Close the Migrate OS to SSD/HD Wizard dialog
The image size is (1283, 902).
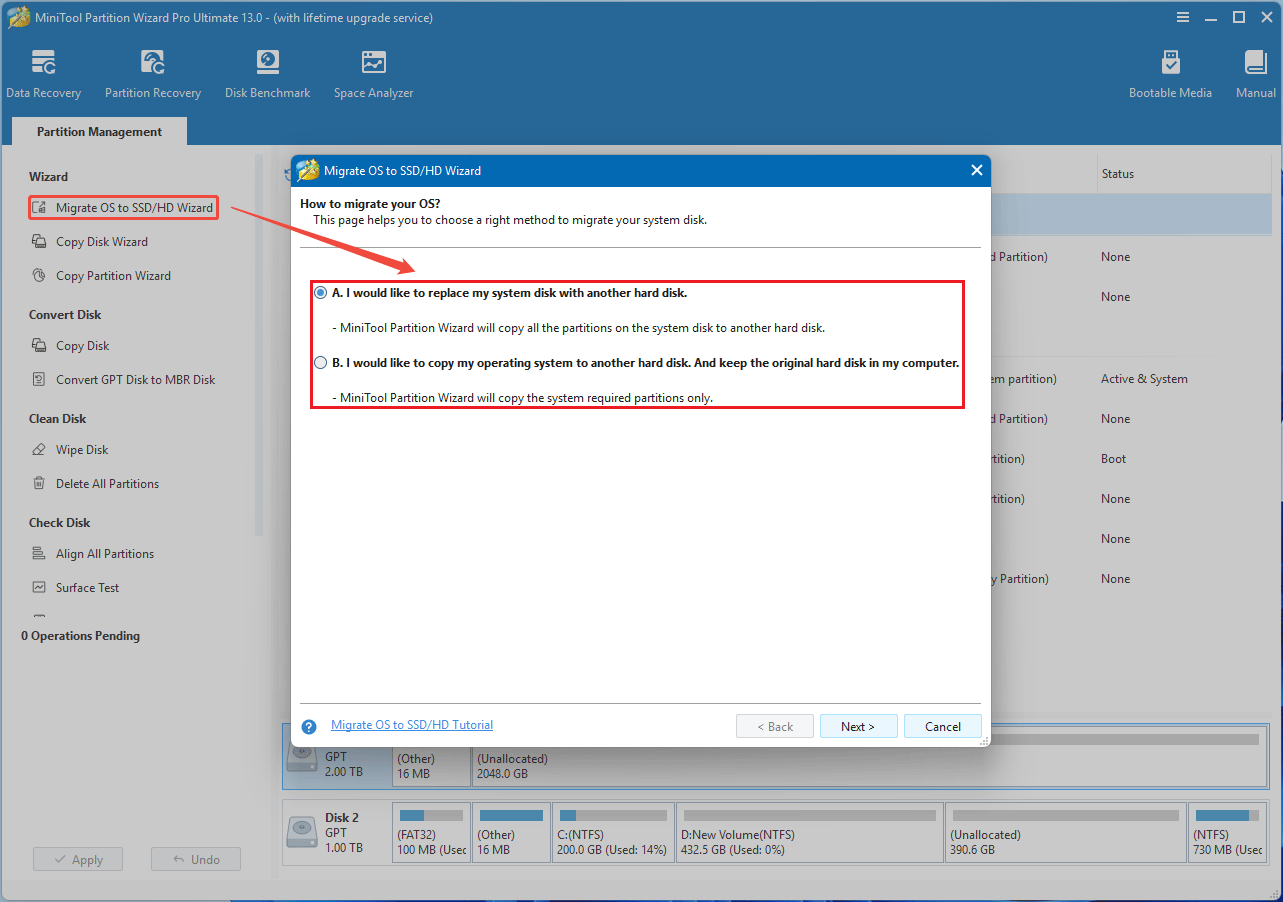point(977,171)
